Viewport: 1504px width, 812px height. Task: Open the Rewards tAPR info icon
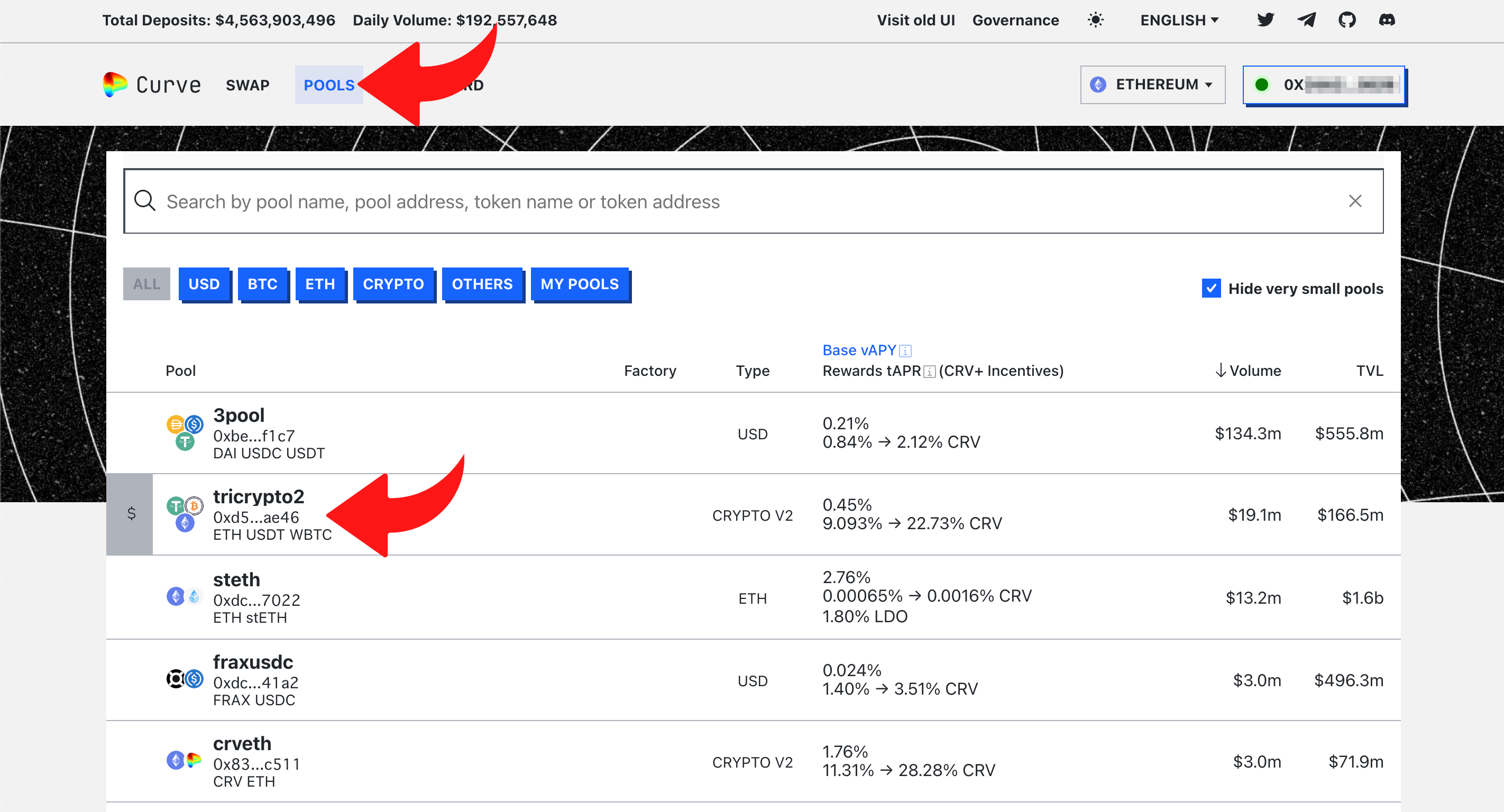930,371
